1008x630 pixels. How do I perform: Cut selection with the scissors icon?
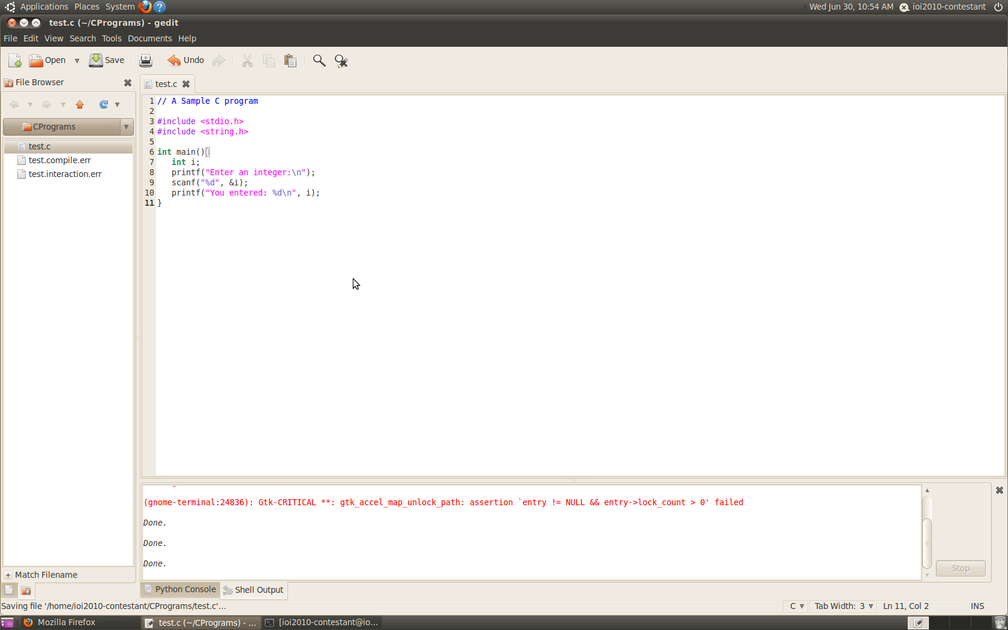pyautogui.click(x=247, y=60)
